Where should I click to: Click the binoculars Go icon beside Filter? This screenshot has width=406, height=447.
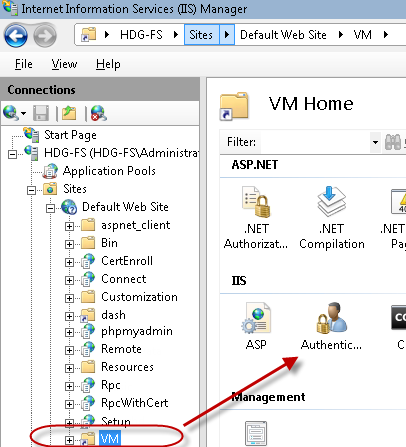click(393, 142)
